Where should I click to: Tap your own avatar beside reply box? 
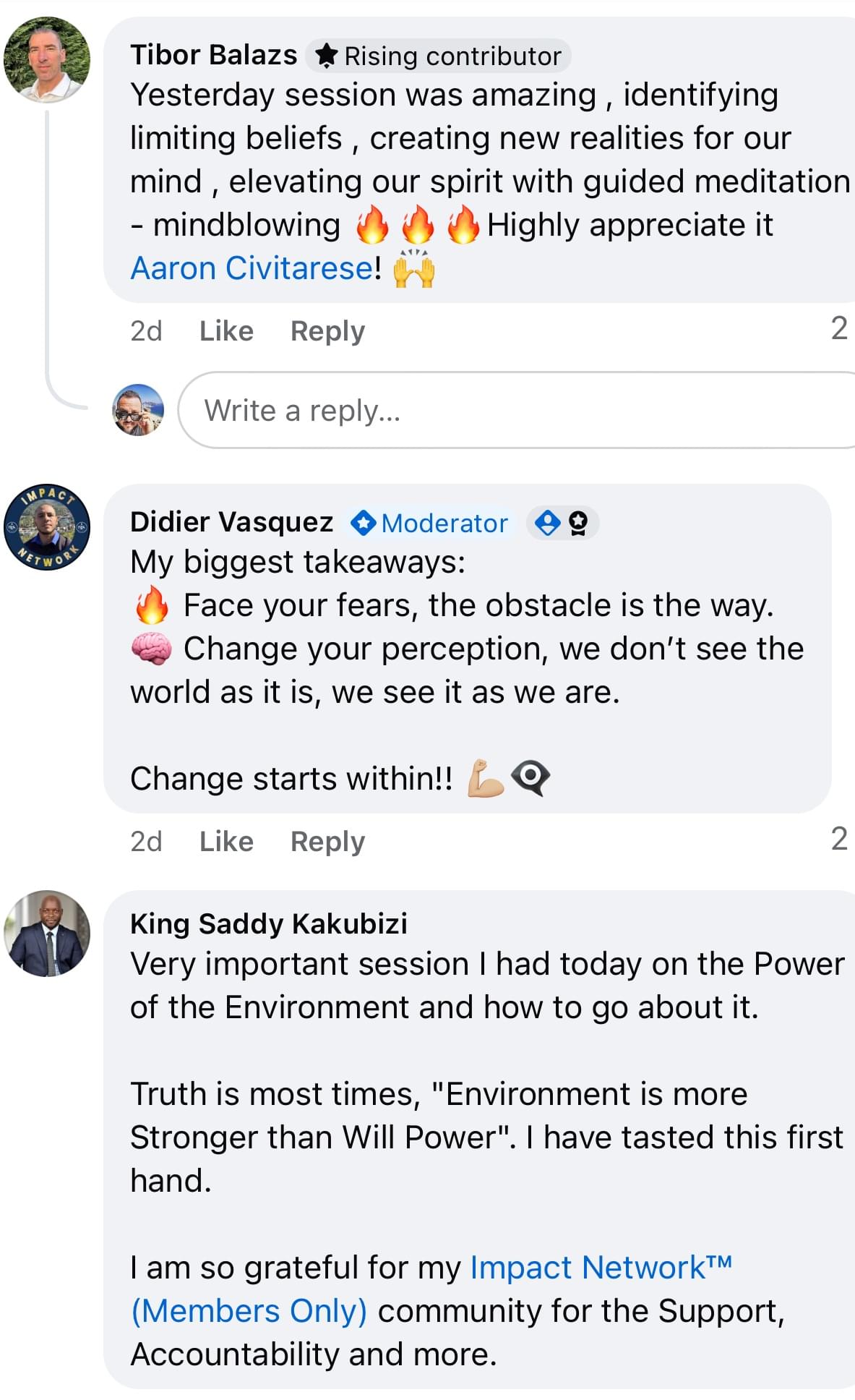pyautogui.click(x=138, y=410)
